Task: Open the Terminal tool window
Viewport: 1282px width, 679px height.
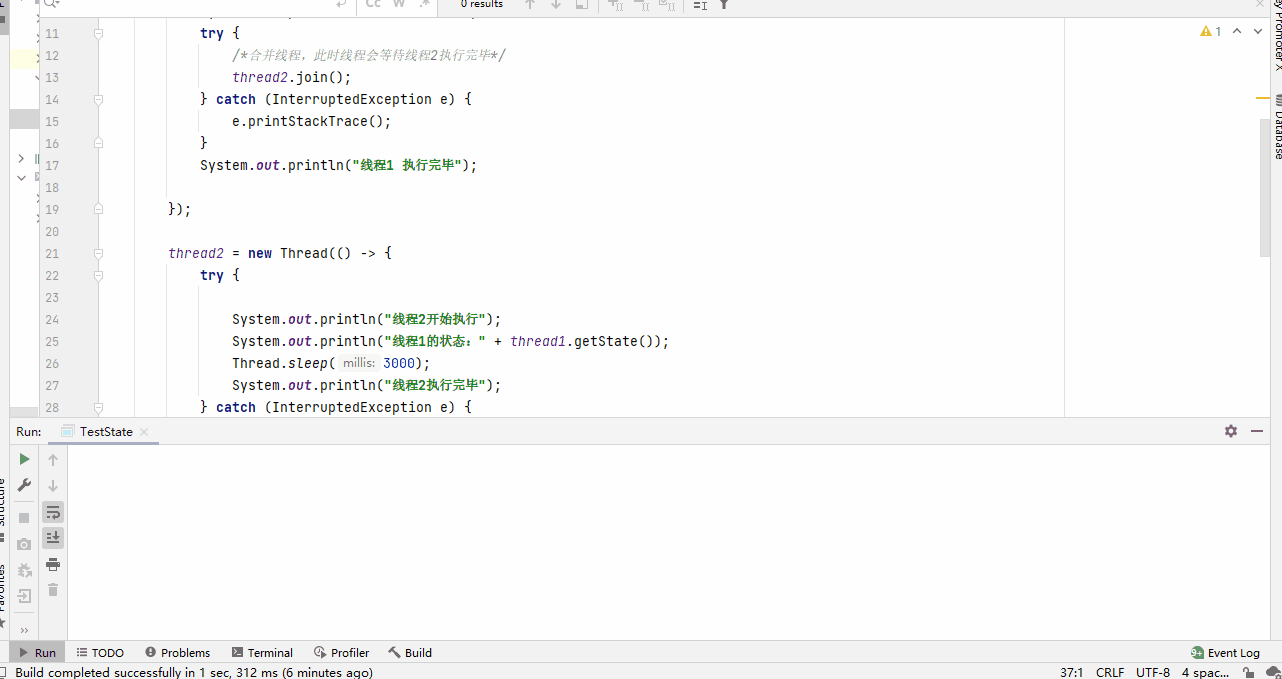Action: [262, 652]
